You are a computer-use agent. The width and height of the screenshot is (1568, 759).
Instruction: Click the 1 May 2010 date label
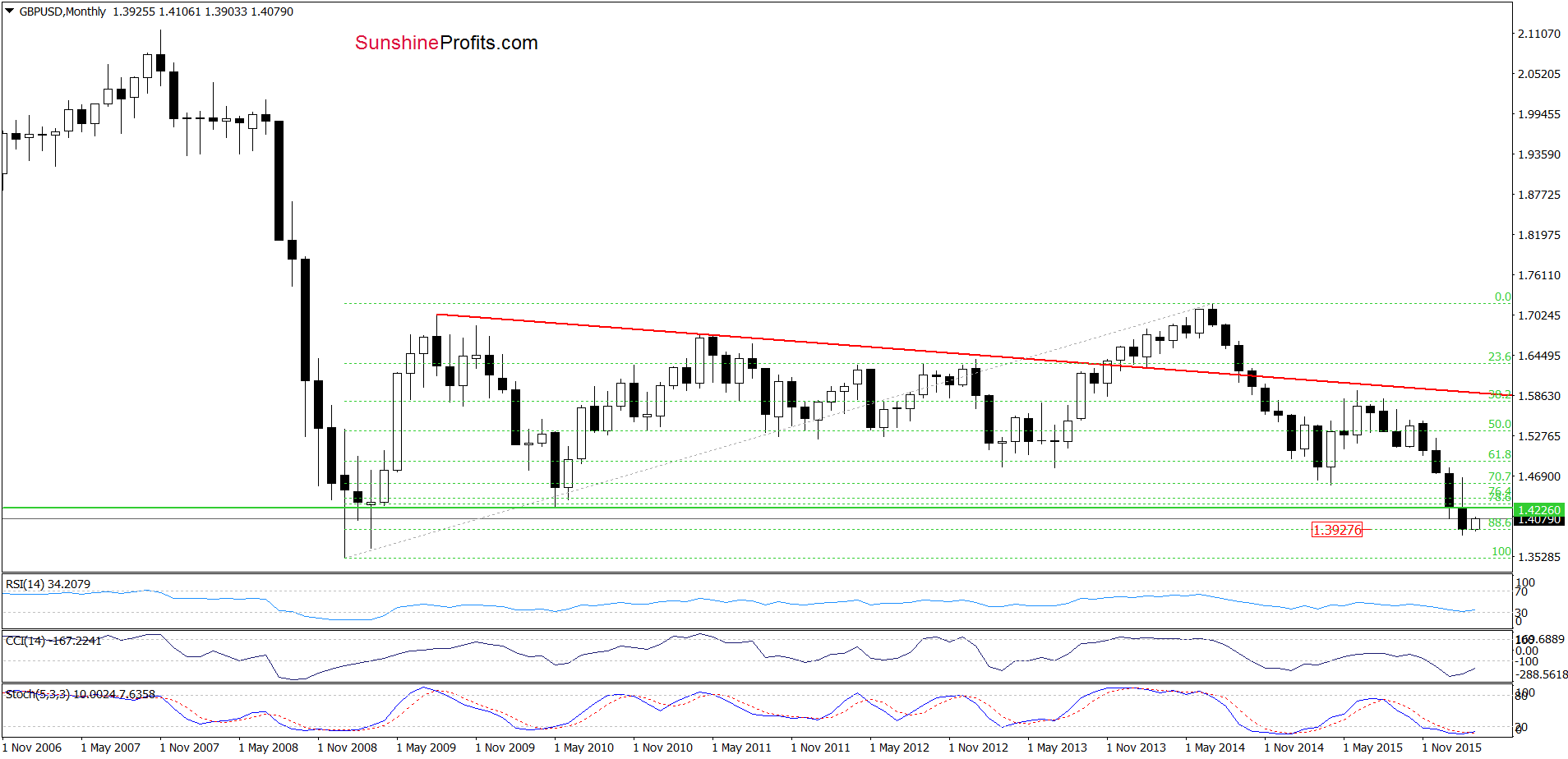(584, 747)
